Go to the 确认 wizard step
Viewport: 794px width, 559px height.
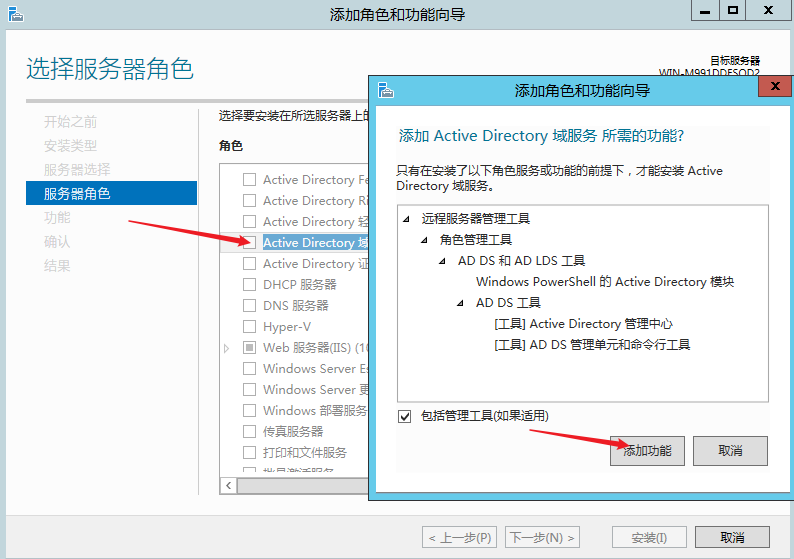click(57, 242)
